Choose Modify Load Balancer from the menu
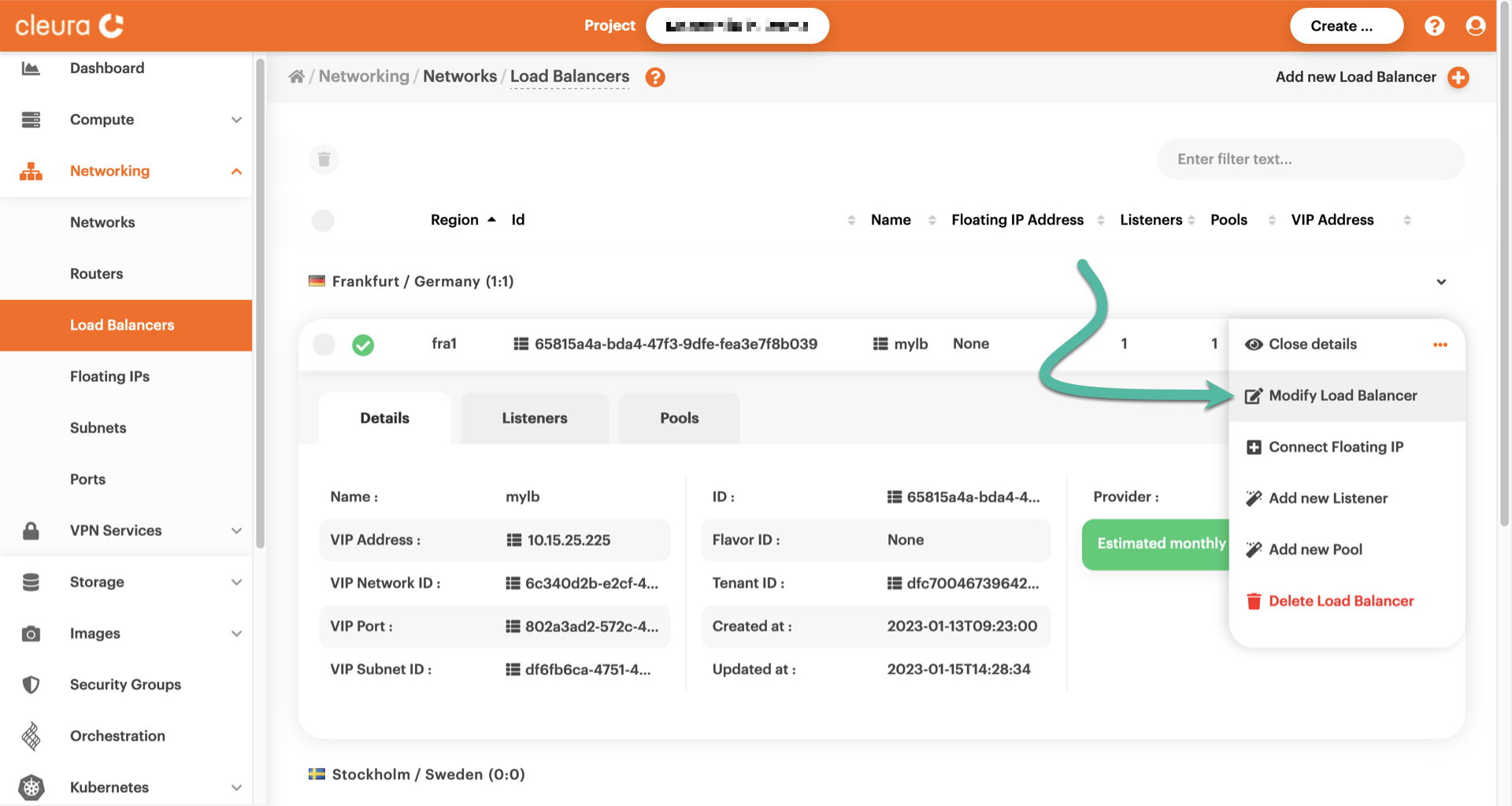The image size is (1512, 806). (1342, 396)
